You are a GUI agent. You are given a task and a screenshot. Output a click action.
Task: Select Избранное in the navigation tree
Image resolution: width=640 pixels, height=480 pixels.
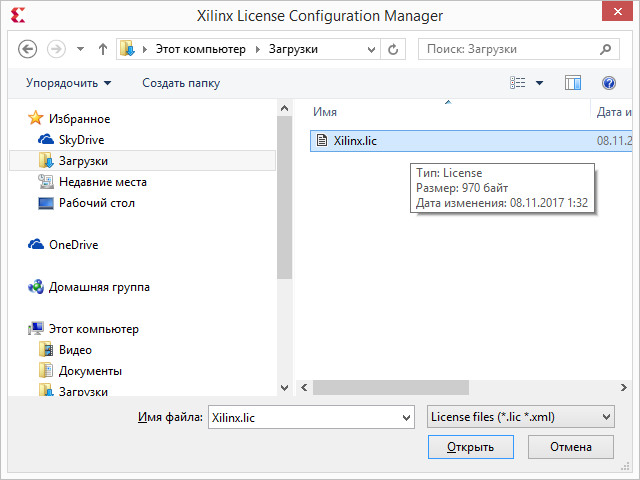click(x=79, y=119)
